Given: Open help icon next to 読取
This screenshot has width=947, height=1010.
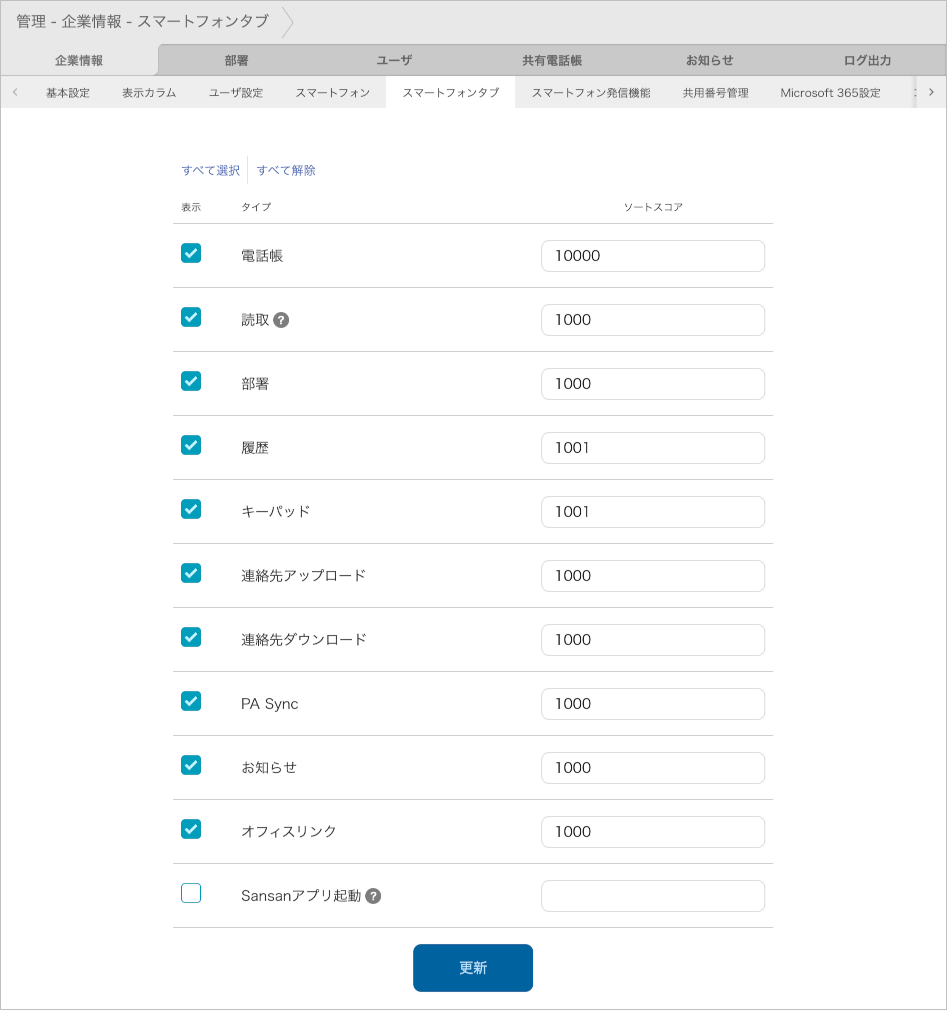Looking at the screenshot, I should click(x=281, y=320).
